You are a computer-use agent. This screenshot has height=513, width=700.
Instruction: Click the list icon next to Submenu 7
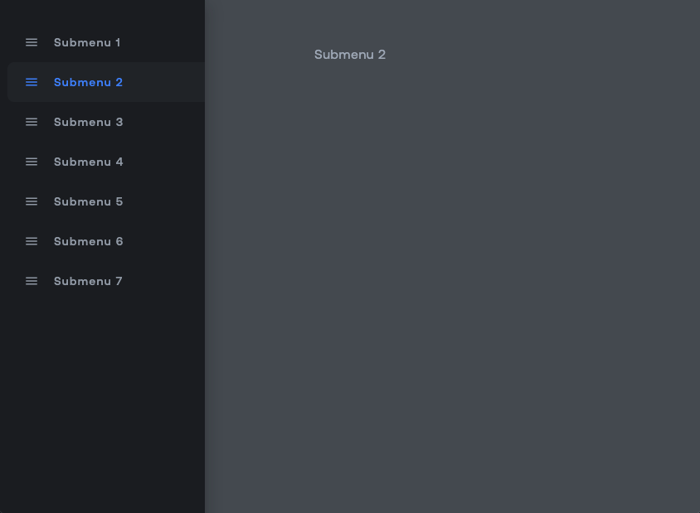[x=31, y=281]
